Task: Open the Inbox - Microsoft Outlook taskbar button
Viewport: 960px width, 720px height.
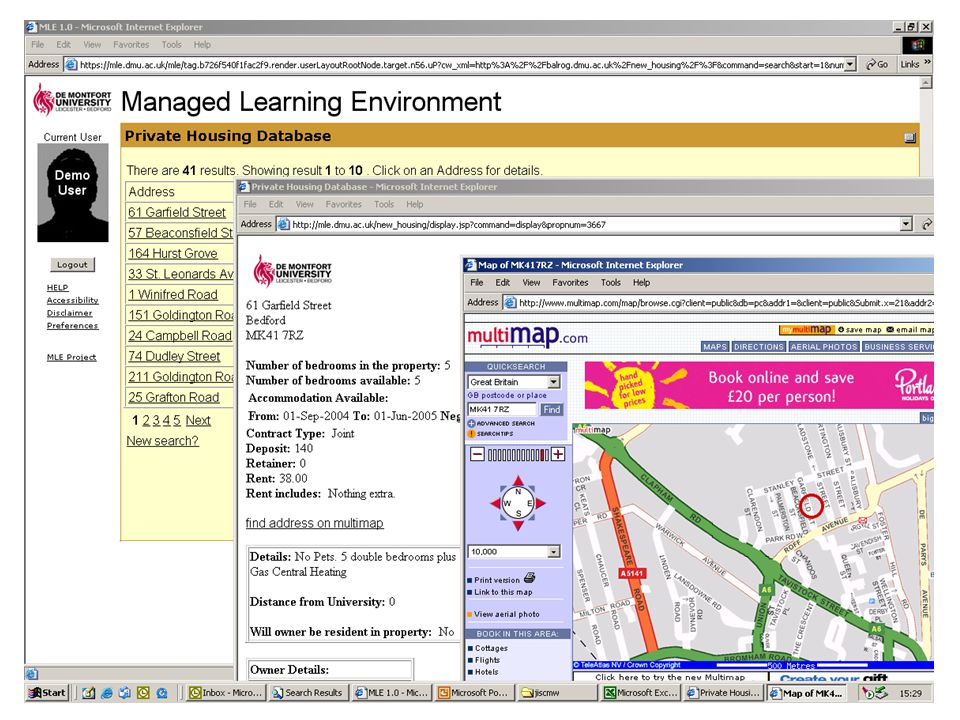Action: 226,692
